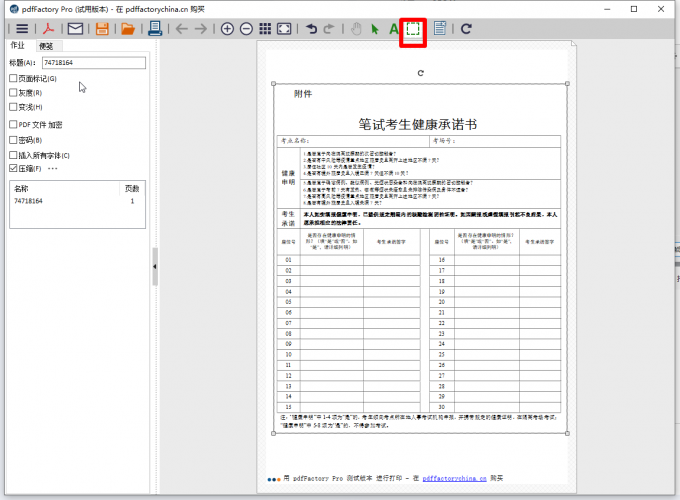Select the dashed rectangle crop tool
The image size is (680, 500).
point(413,29)
